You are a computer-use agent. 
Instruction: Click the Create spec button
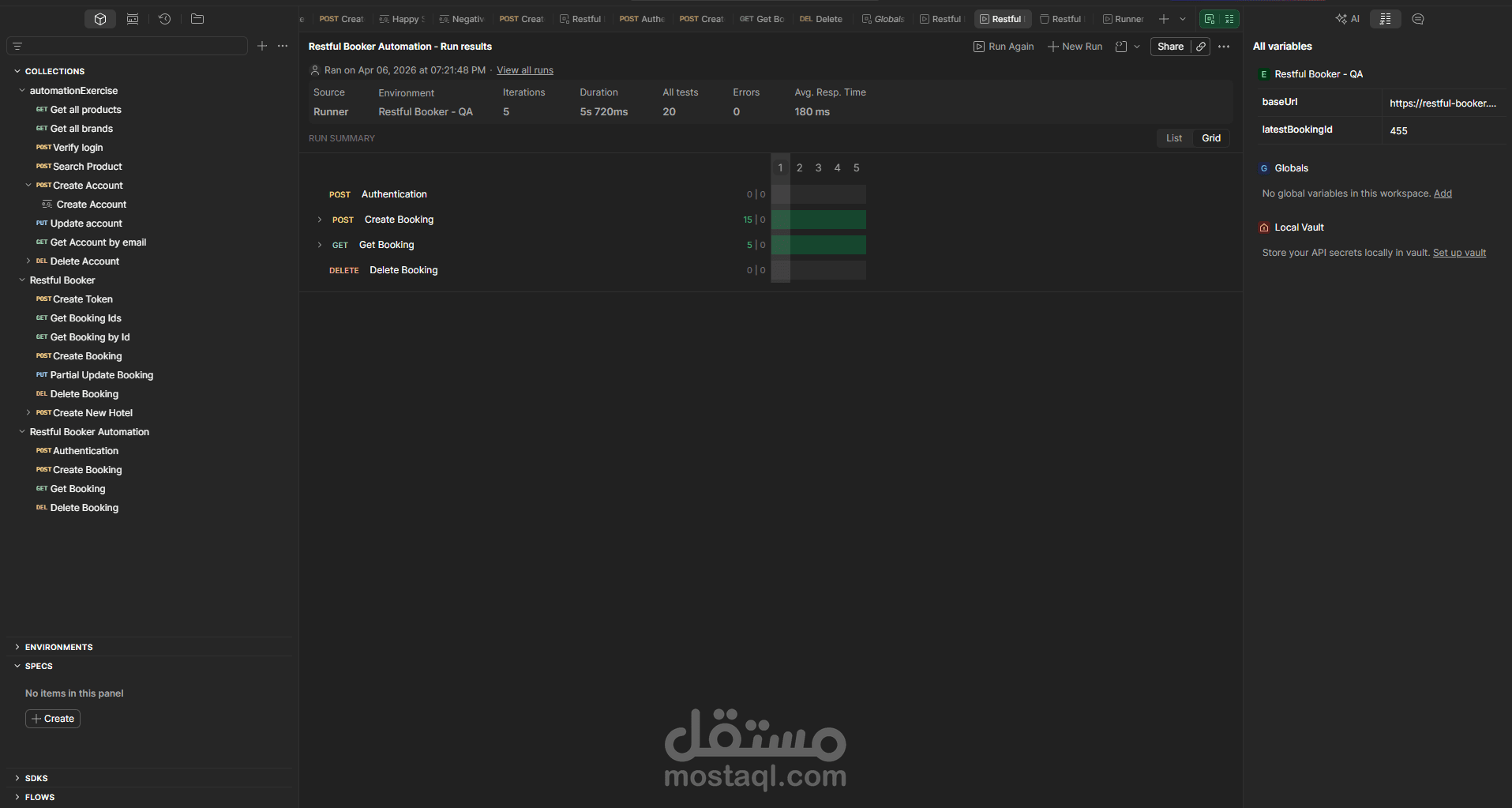[53, 719]
